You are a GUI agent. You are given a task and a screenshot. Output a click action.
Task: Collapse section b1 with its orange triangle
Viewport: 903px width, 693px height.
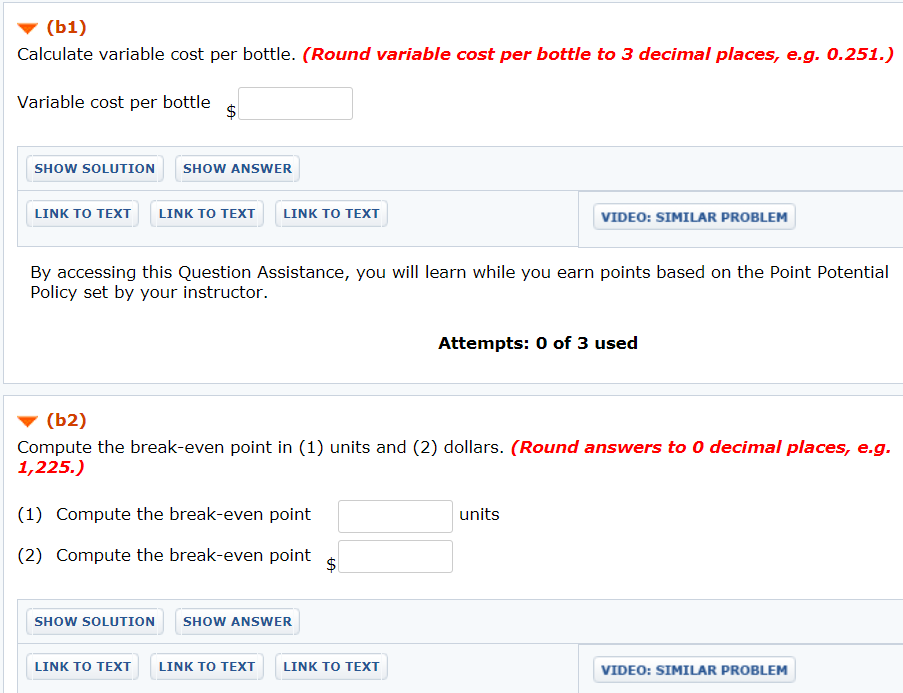[28, 28]
